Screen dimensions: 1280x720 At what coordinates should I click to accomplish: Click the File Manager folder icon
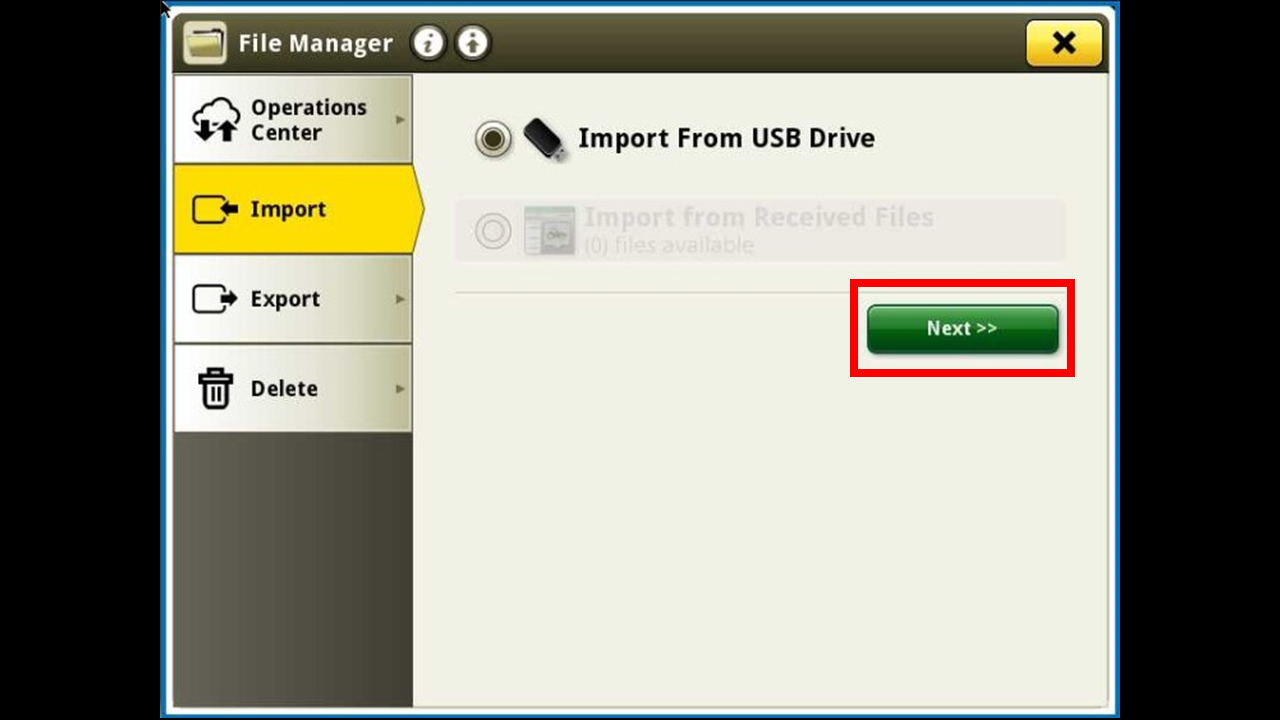[205, 43]
